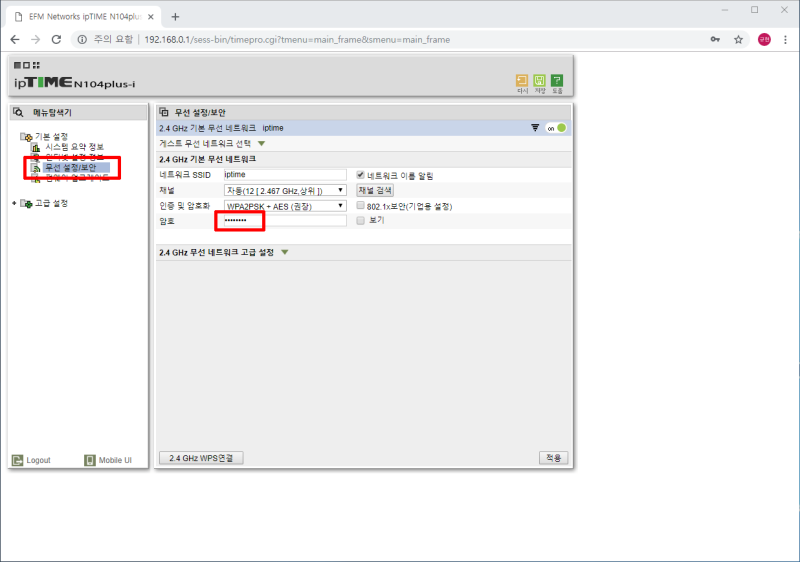Click the 2.4 GHz WPS연결 button

pyautogui.click(x=201, y=458)
